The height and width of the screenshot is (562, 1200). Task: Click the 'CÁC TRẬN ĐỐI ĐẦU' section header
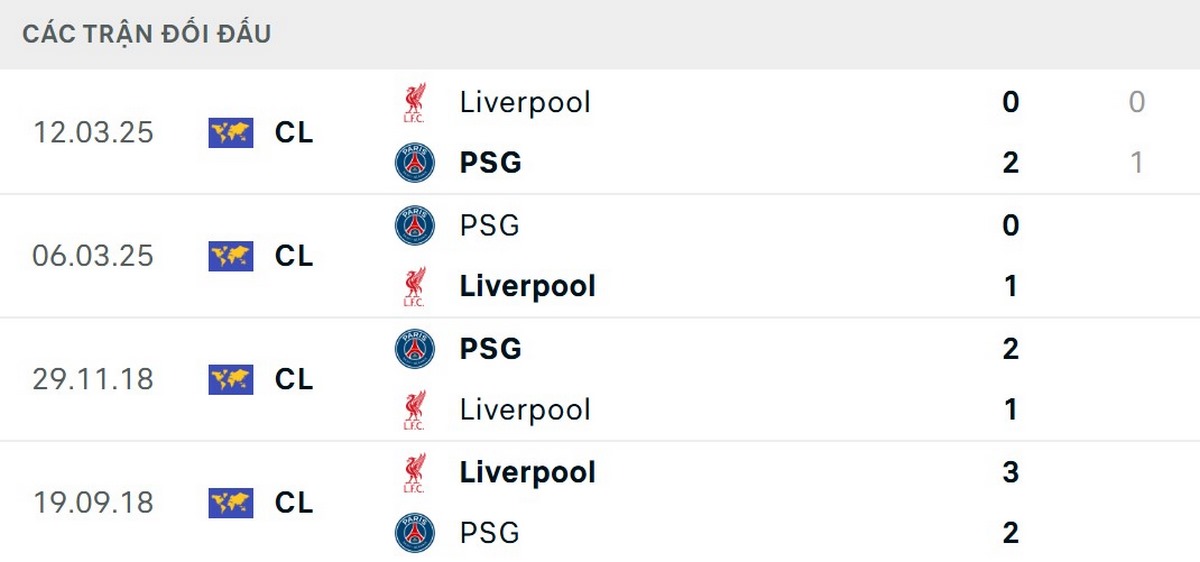147,34
